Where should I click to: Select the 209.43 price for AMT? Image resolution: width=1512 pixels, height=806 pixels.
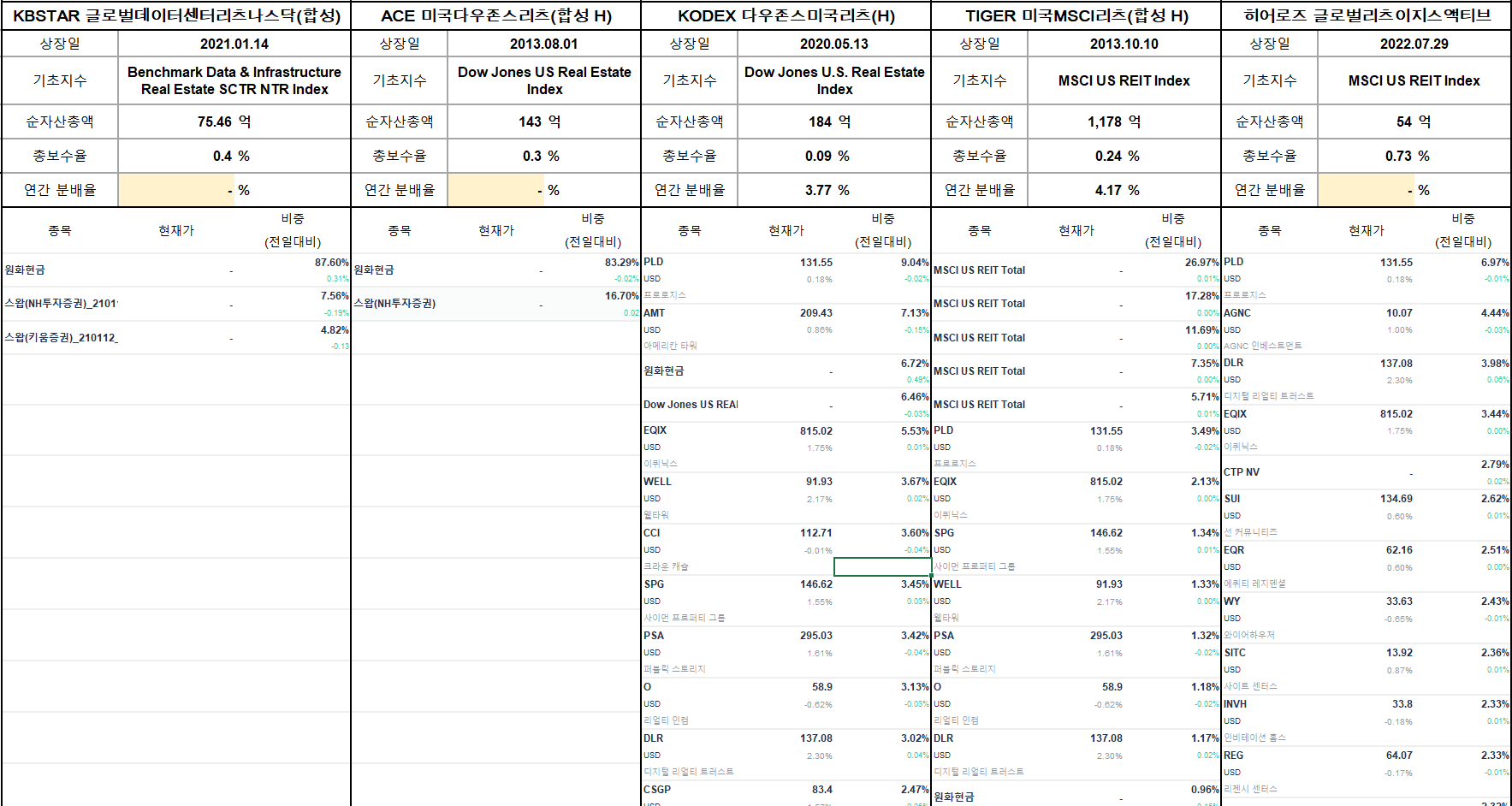(x=816, y=313)
